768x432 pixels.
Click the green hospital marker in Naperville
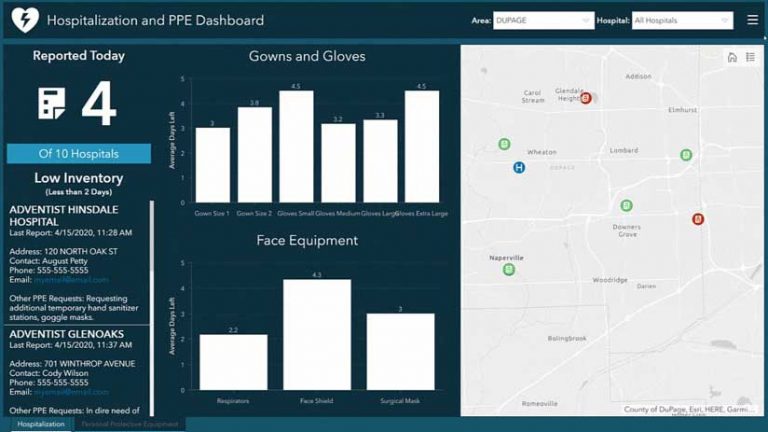click(x=509, y=269)
